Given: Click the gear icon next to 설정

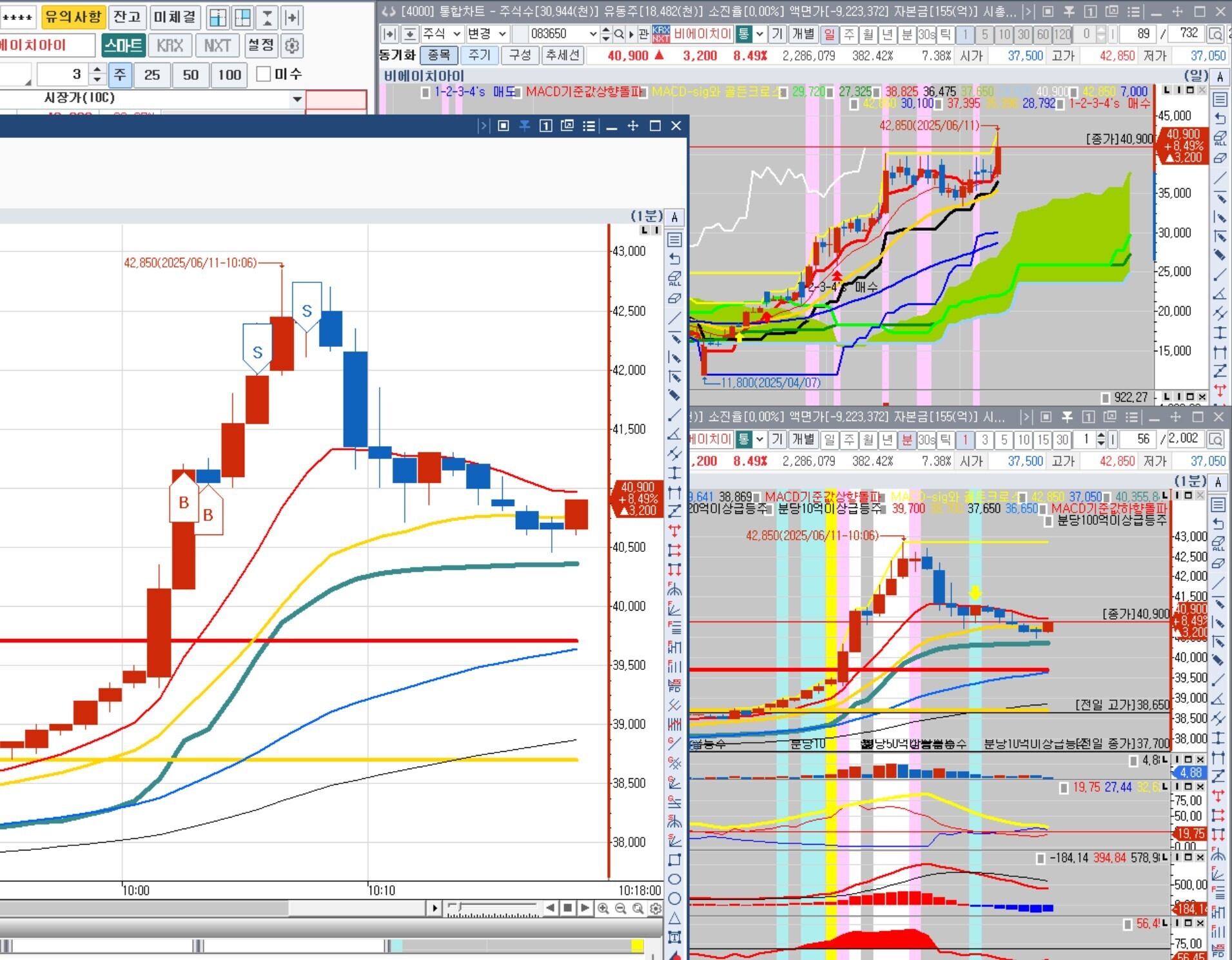Looking at the screenshot, I should click(x=292, y=46).
